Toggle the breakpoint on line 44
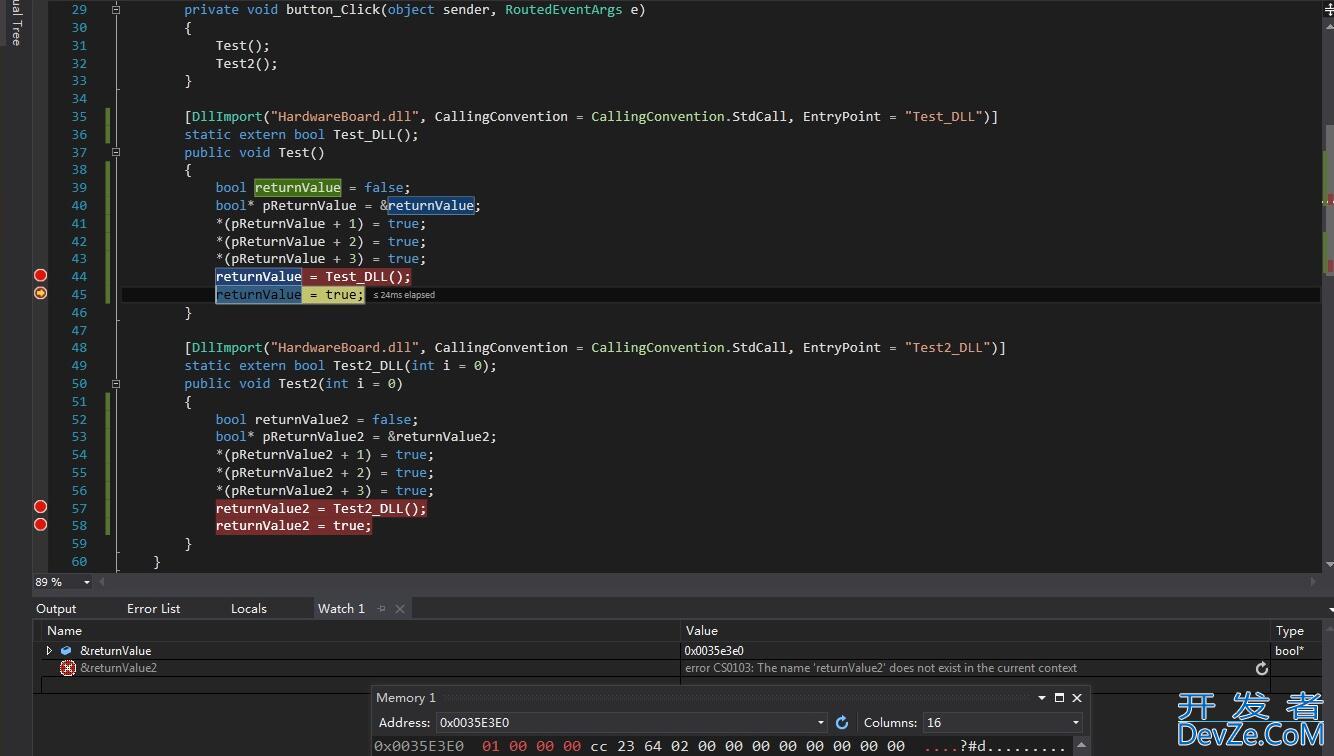 (41, 276)
